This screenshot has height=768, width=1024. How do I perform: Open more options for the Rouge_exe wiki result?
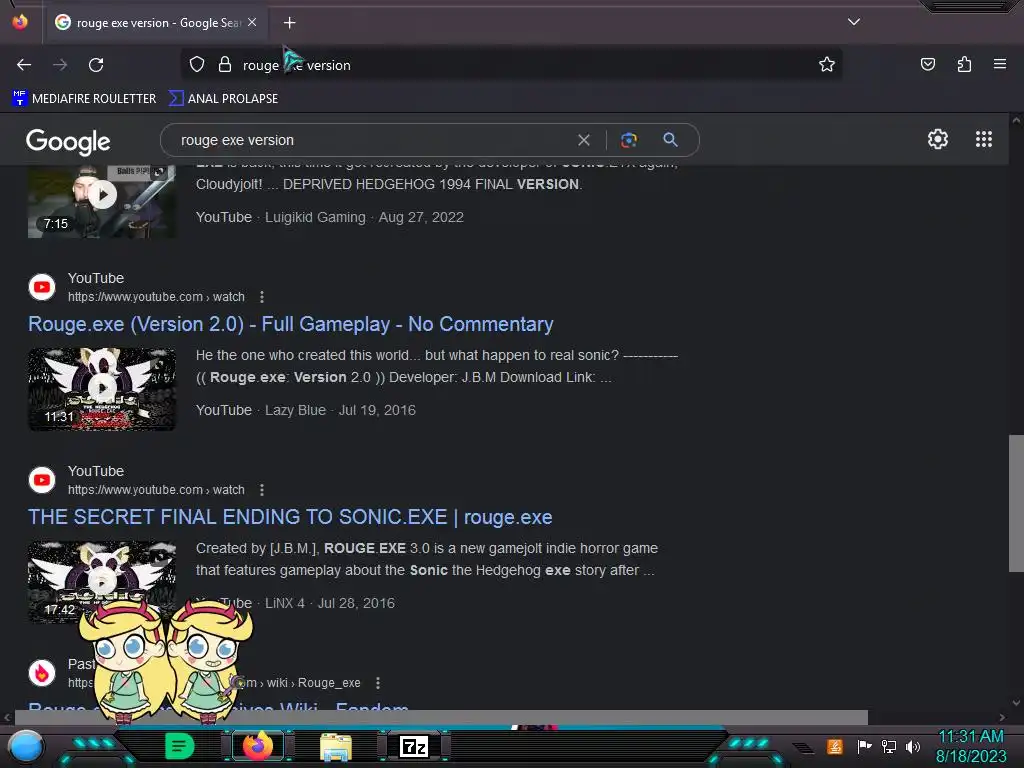pyautogui.click(x=377, y=683)
